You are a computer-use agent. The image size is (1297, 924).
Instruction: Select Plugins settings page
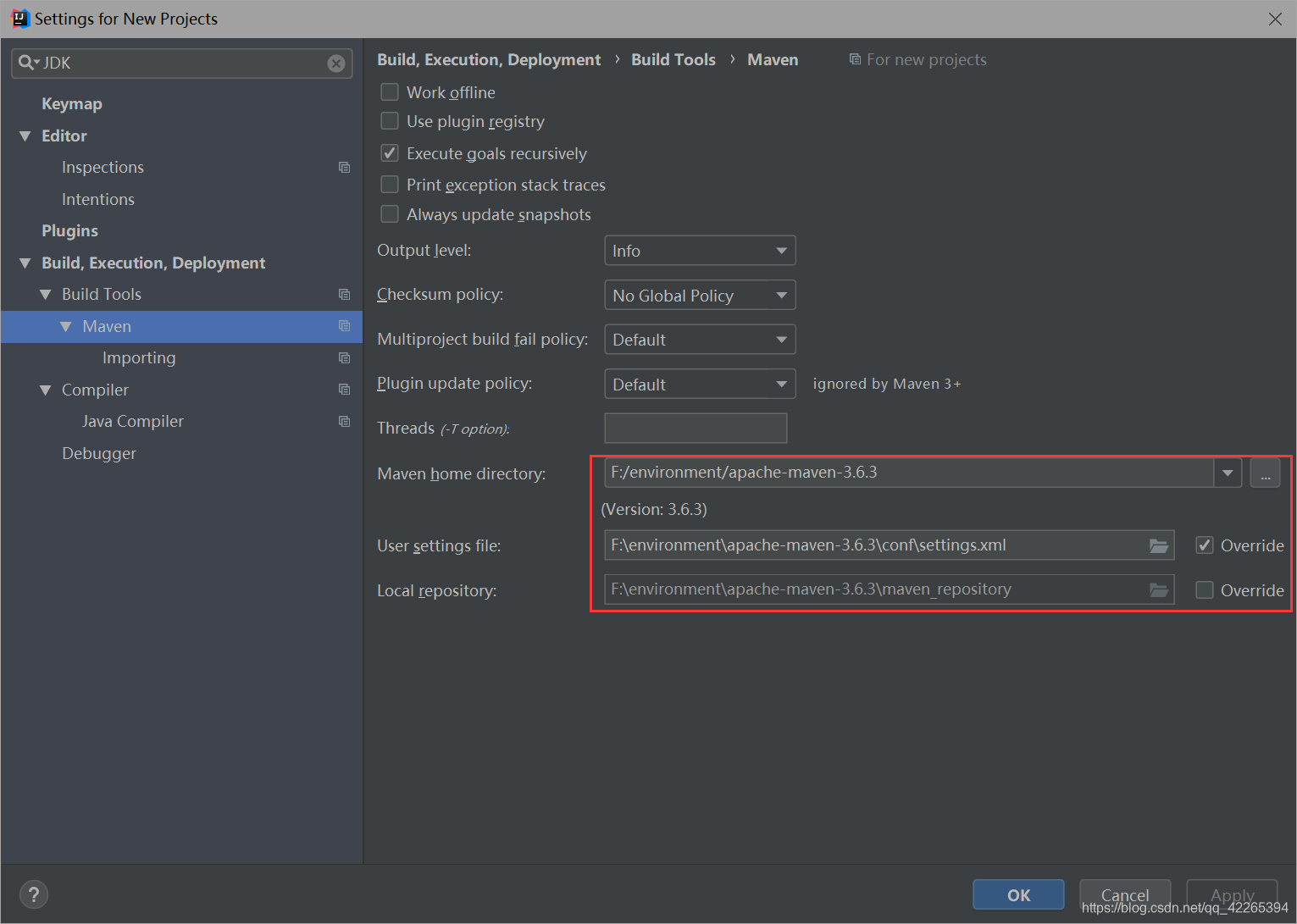click(70, 231)
